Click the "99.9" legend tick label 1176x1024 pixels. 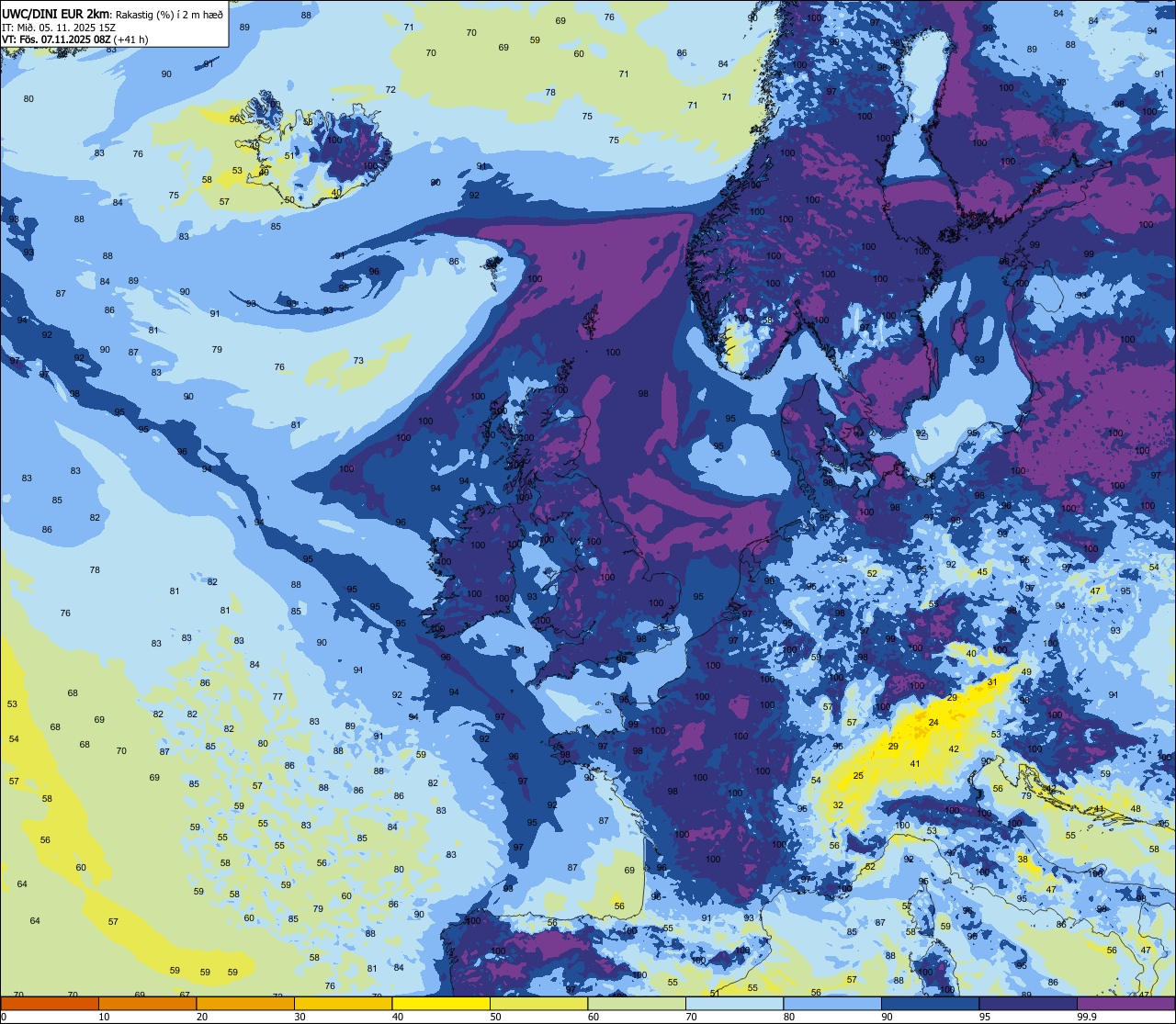tap(1087, 1017)
